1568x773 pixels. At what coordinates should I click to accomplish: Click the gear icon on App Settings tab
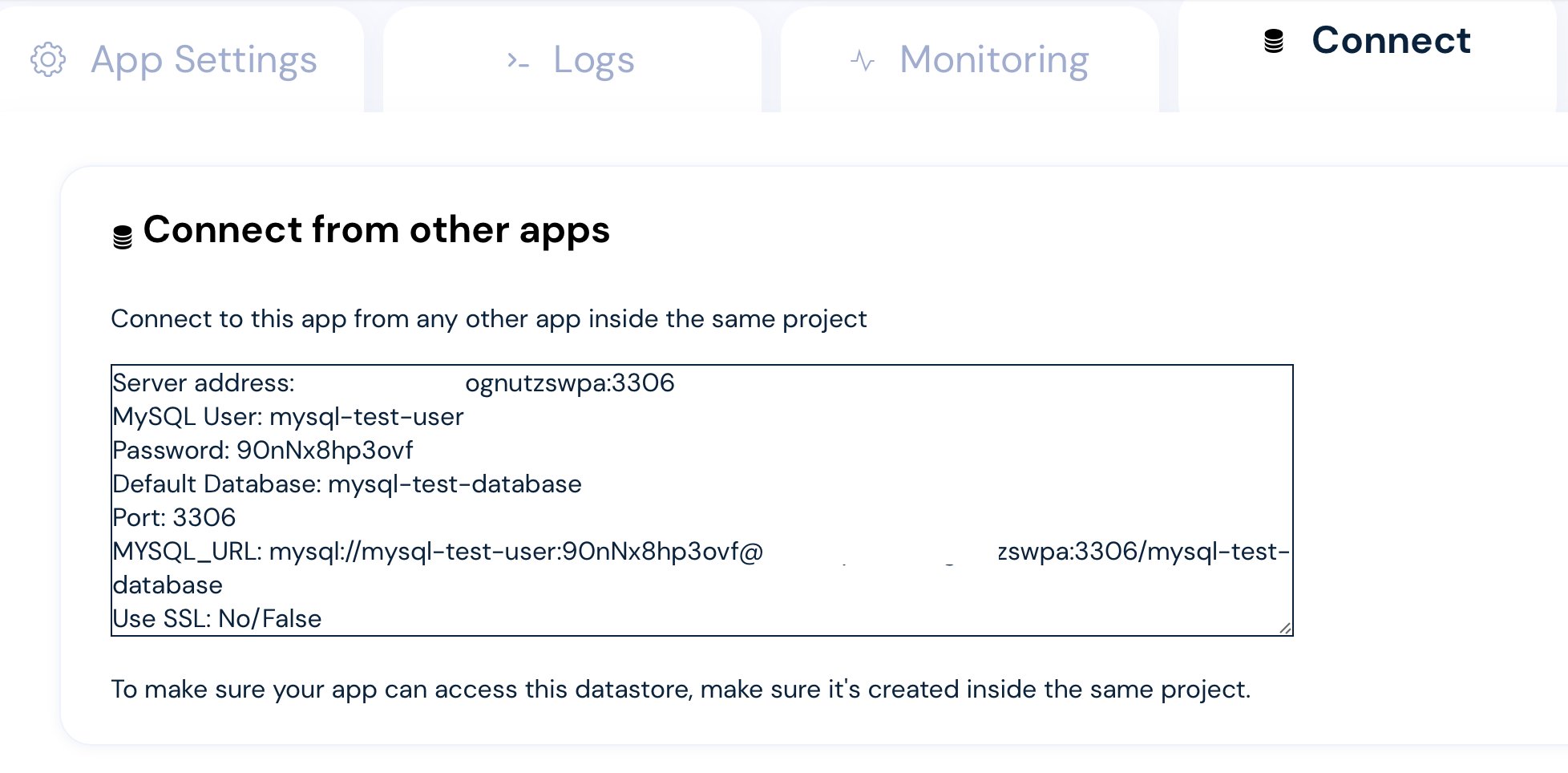(49, 59)
